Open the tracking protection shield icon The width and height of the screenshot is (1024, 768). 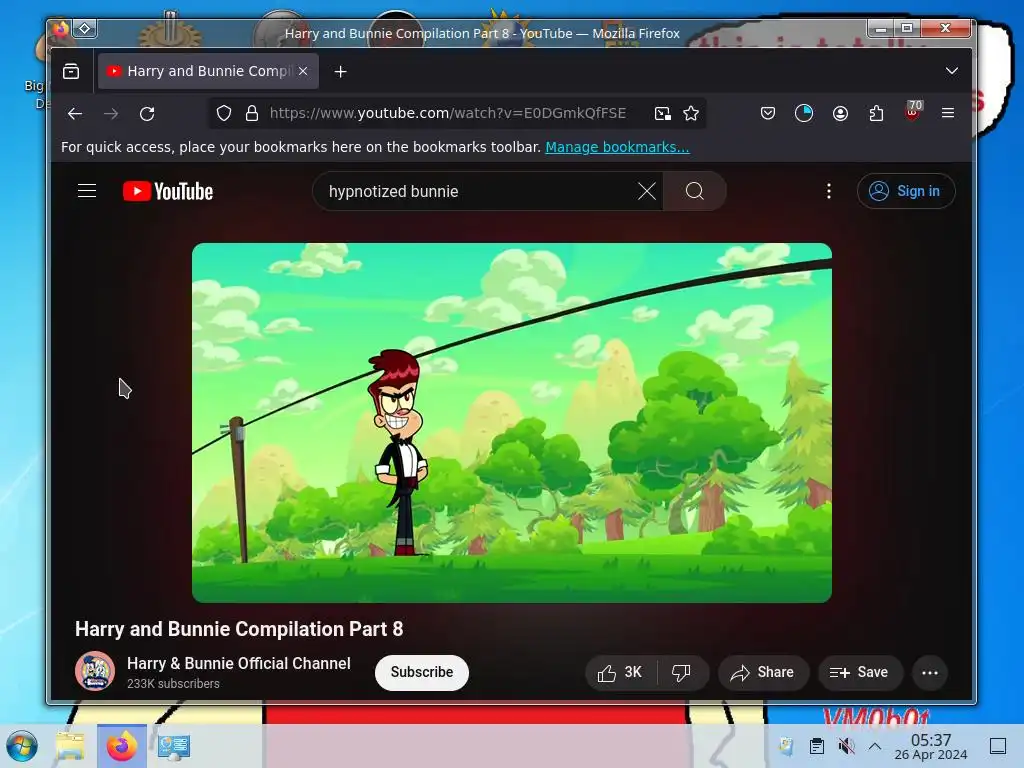coord(224,114)
